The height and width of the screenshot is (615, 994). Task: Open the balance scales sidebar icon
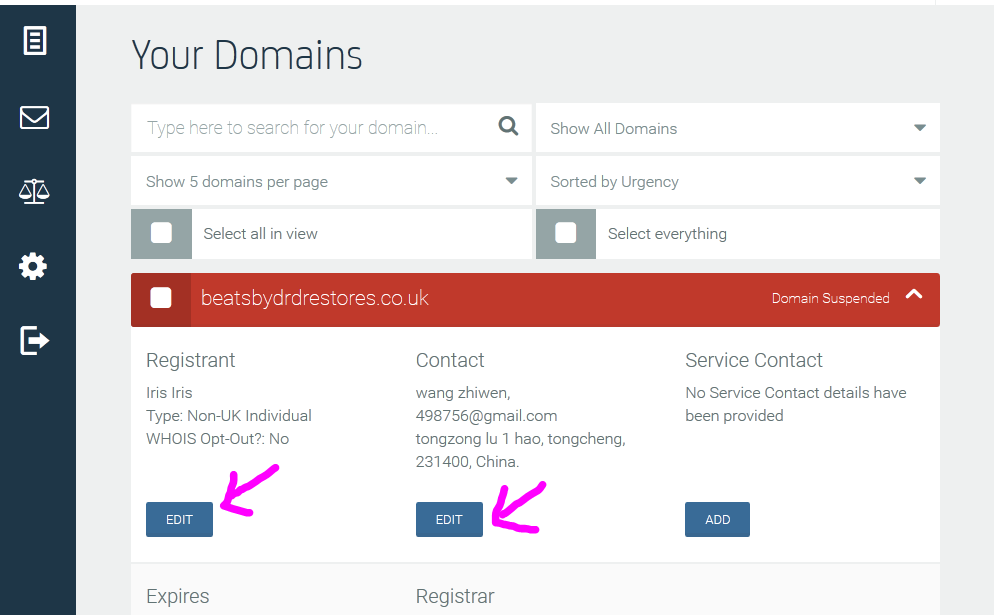click(34, 191)
